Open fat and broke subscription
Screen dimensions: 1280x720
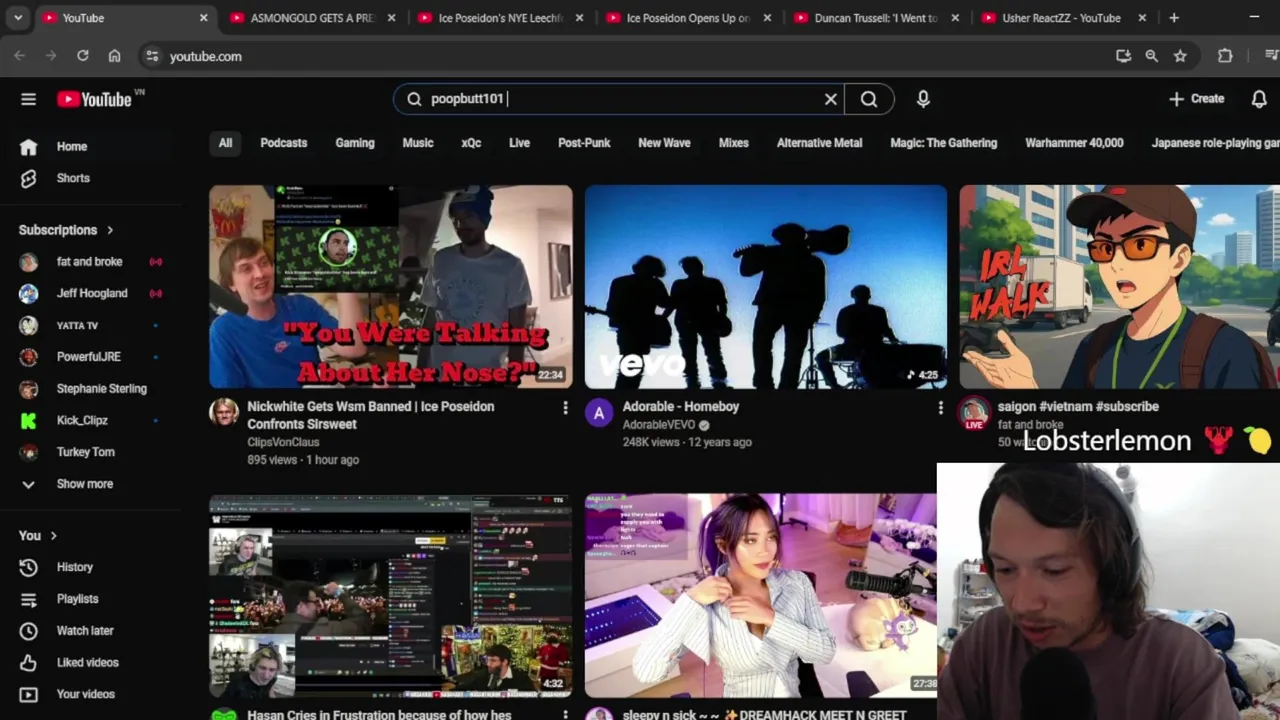(90, 262)
